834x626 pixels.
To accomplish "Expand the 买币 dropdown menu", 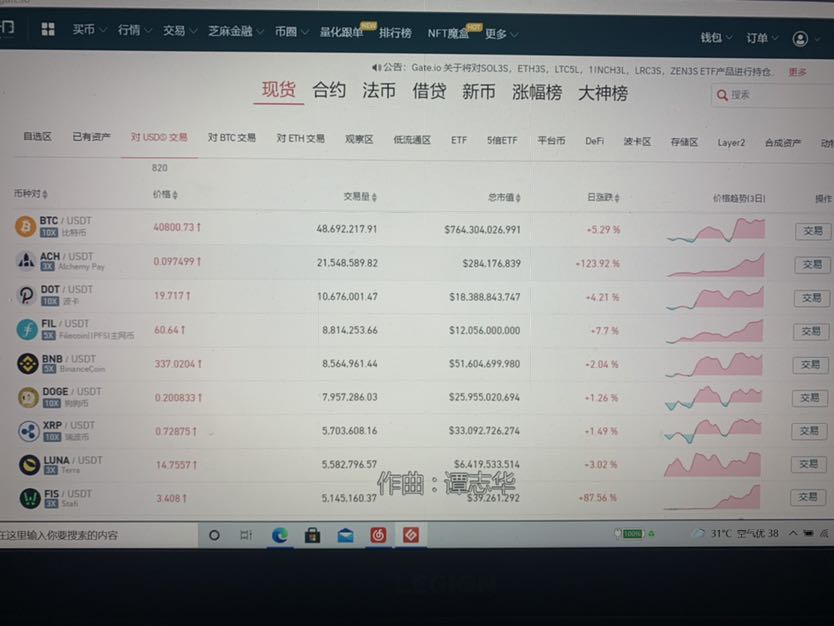I will click(x=89, y=30).
